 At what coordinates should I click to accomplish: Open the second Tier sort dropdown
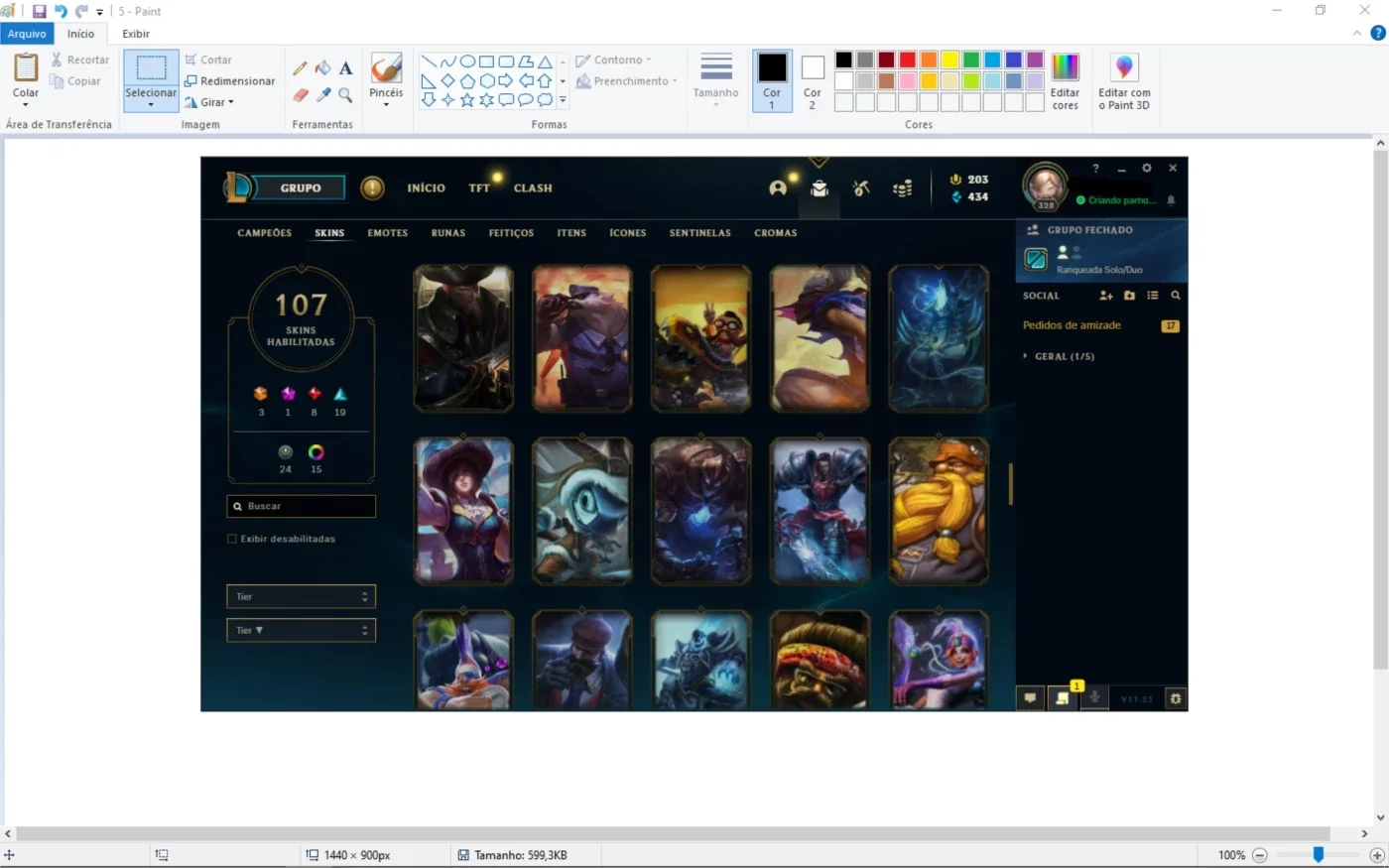point(302,630)
